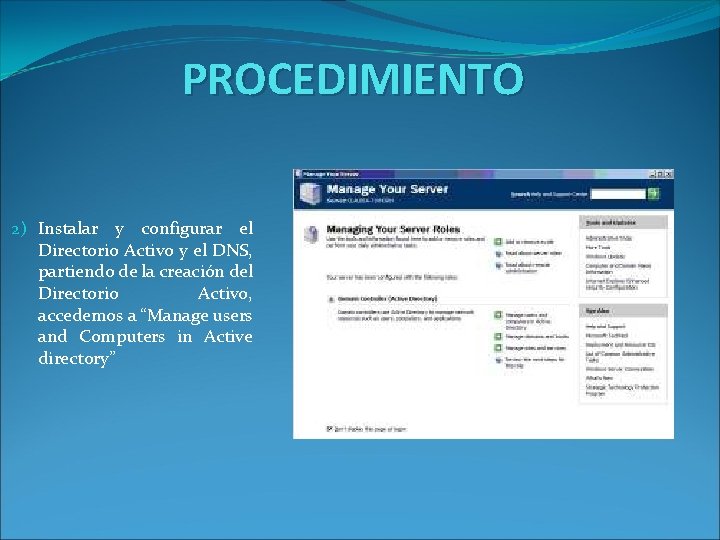This screenshot has width=720, height=540.
Task: Click the Managing Your Server Roles icon
Action: [311, 235]
